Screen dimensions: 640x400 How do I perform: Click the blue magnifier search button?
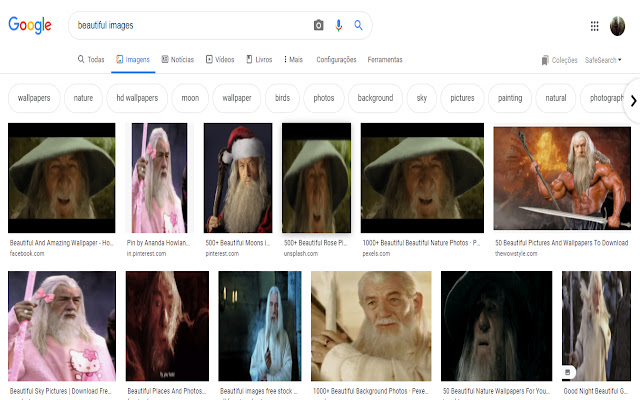tap(358, 25)
